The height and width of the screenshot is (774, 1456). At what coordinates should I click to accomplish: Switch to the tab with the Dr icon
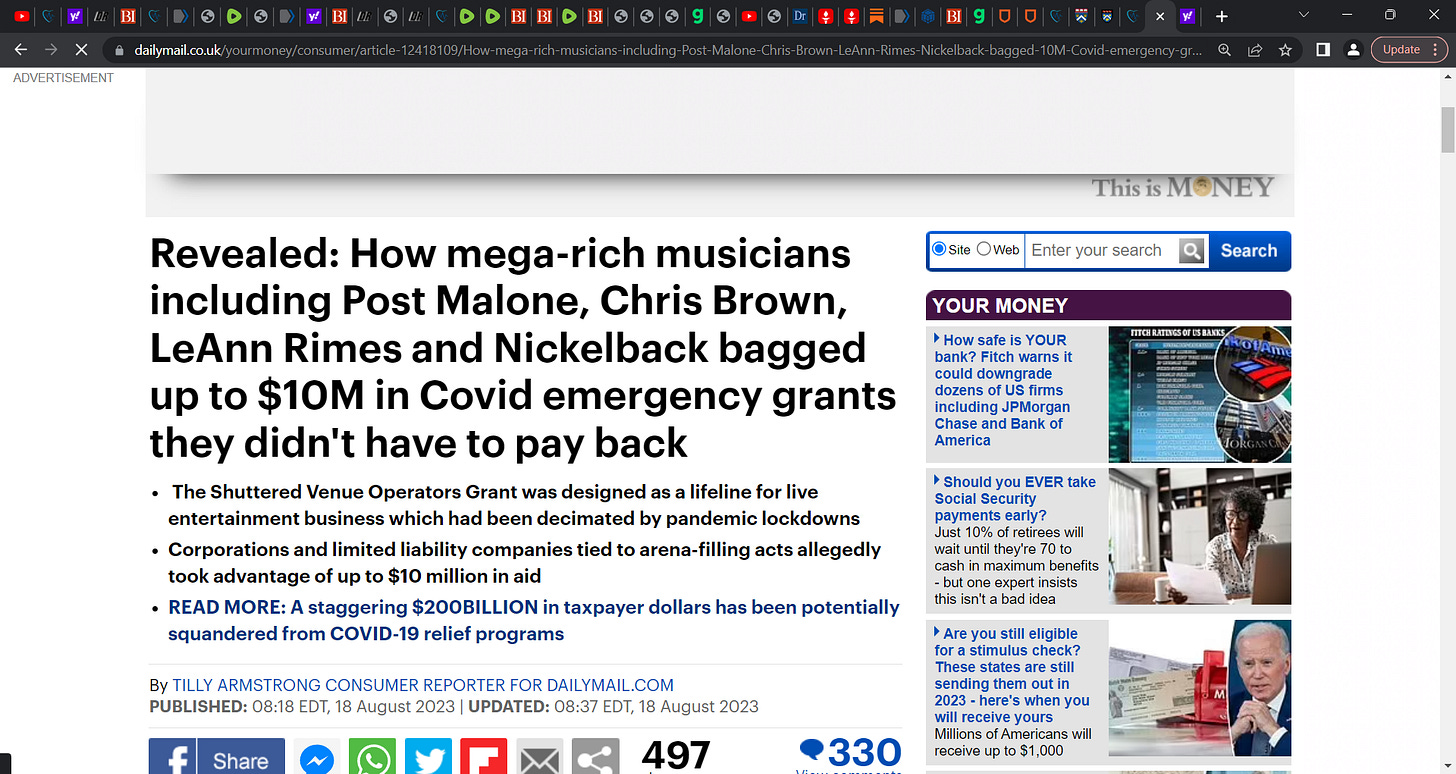[x=800, y=16]
